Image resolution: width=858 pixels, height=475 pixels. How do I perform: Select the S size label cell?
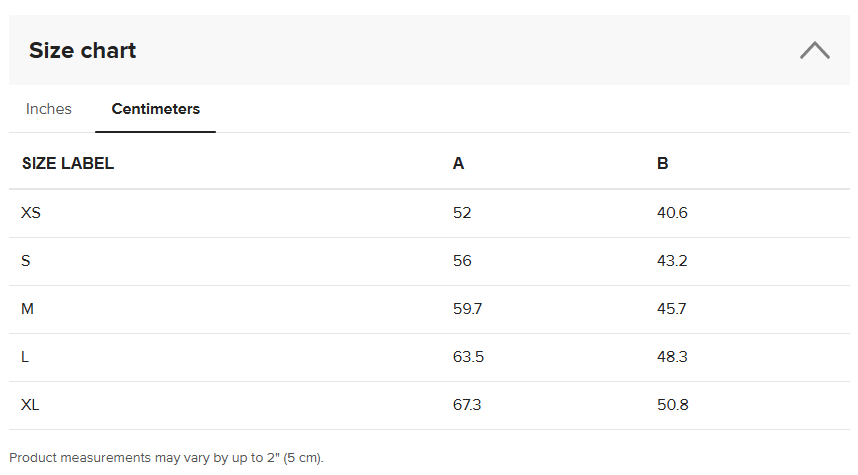[x=26, y=261]
